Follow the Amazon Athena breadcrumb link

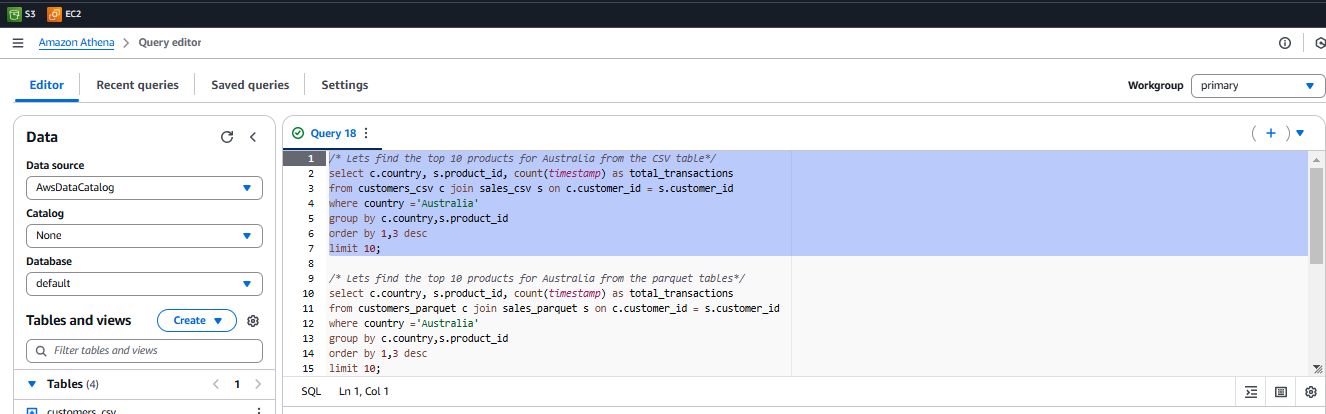(76, 43)
